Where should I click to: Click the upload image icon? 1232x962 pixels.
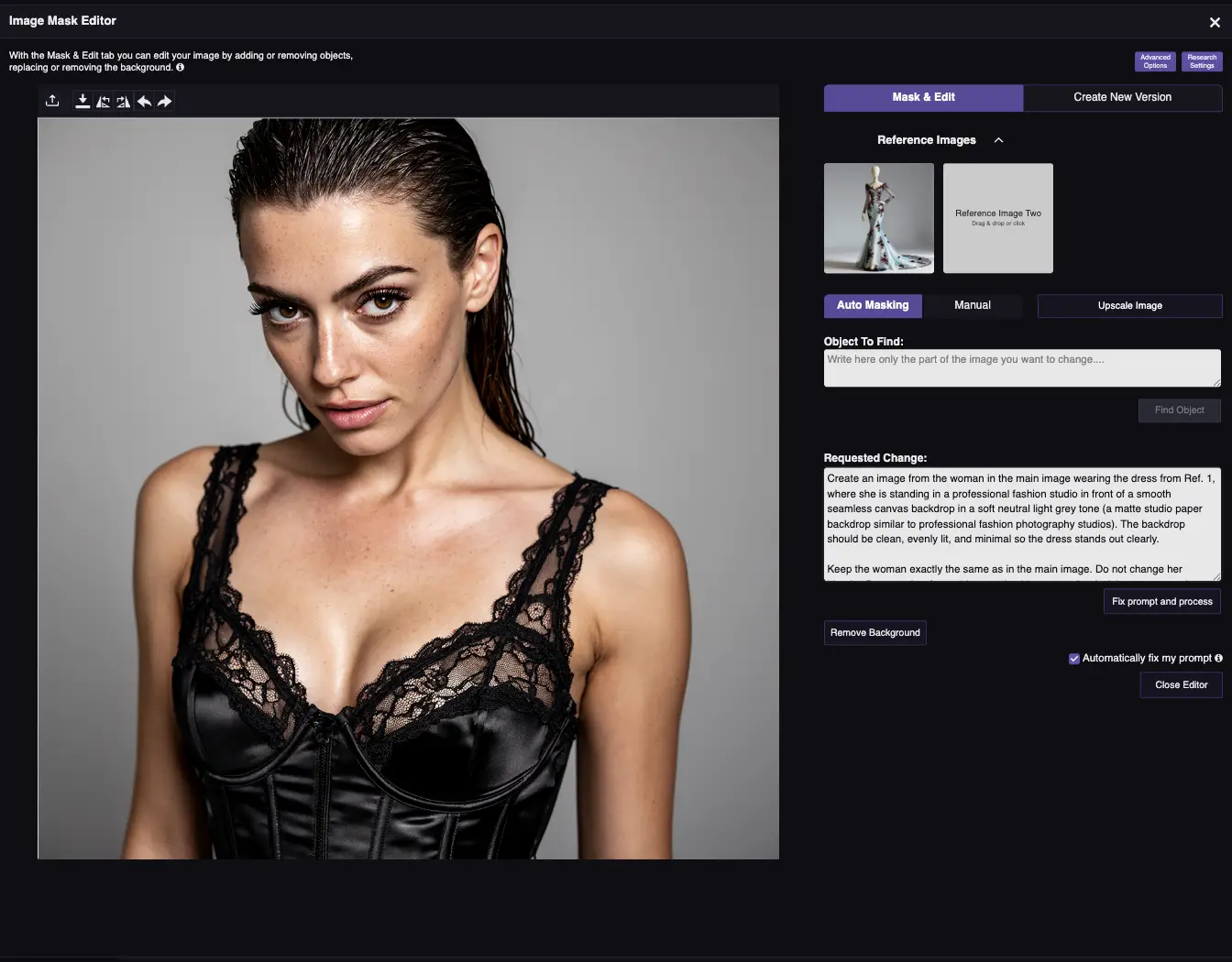(x=52, y=101)
